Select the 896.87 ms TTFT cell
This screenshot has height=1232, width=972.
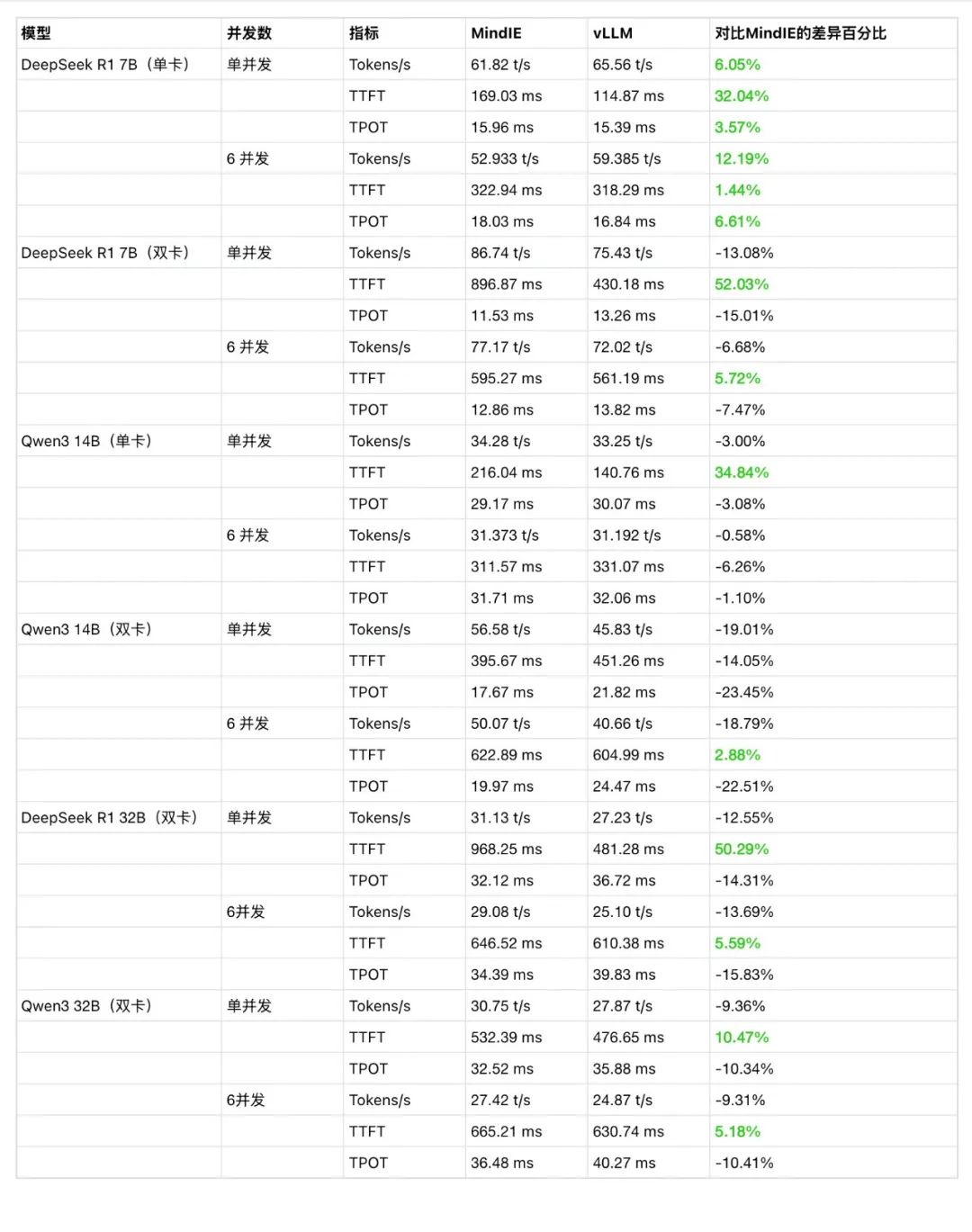(506, 284)
